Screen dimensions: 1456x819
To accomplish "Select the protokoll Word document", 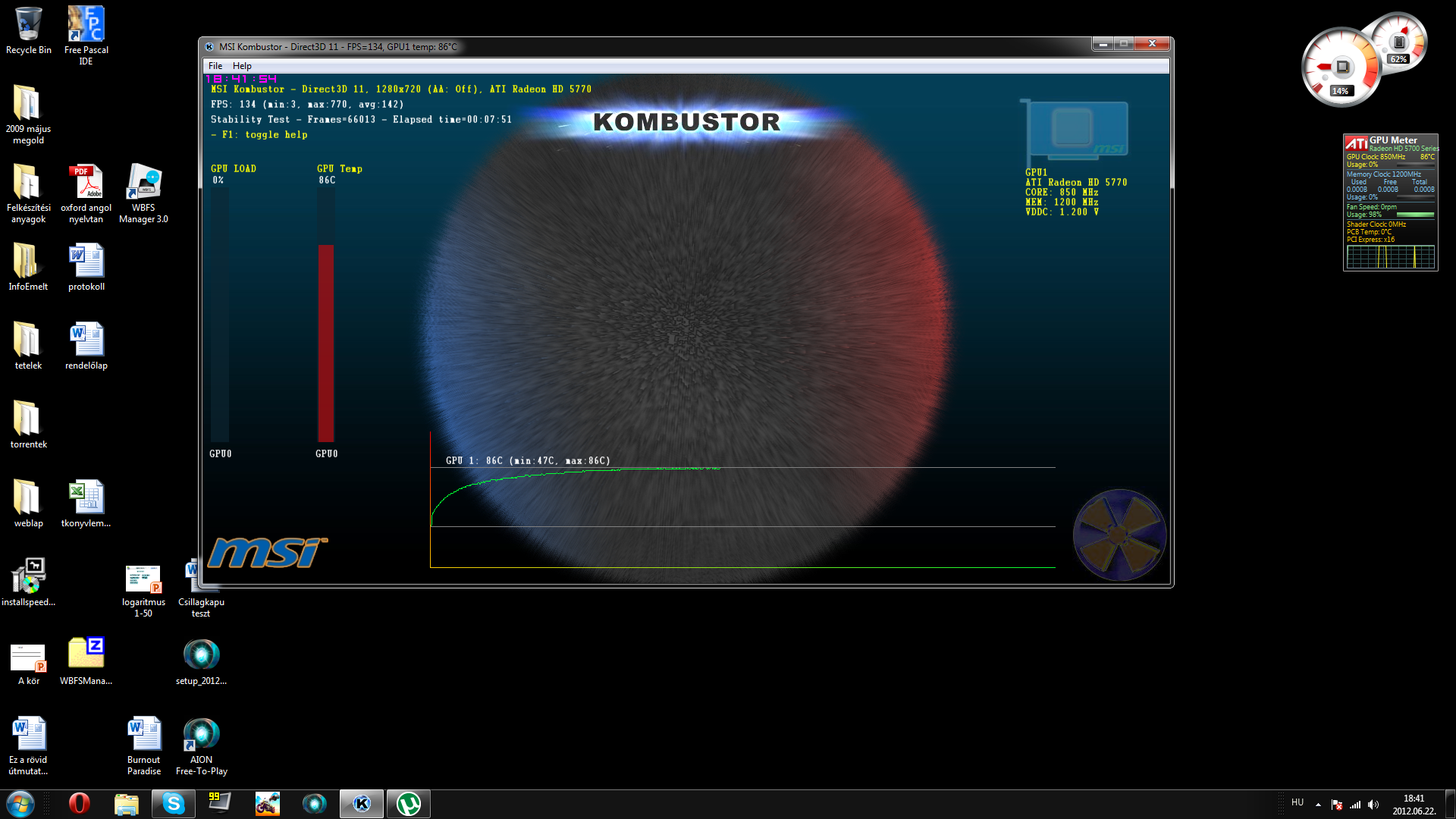I will [86, 267].
